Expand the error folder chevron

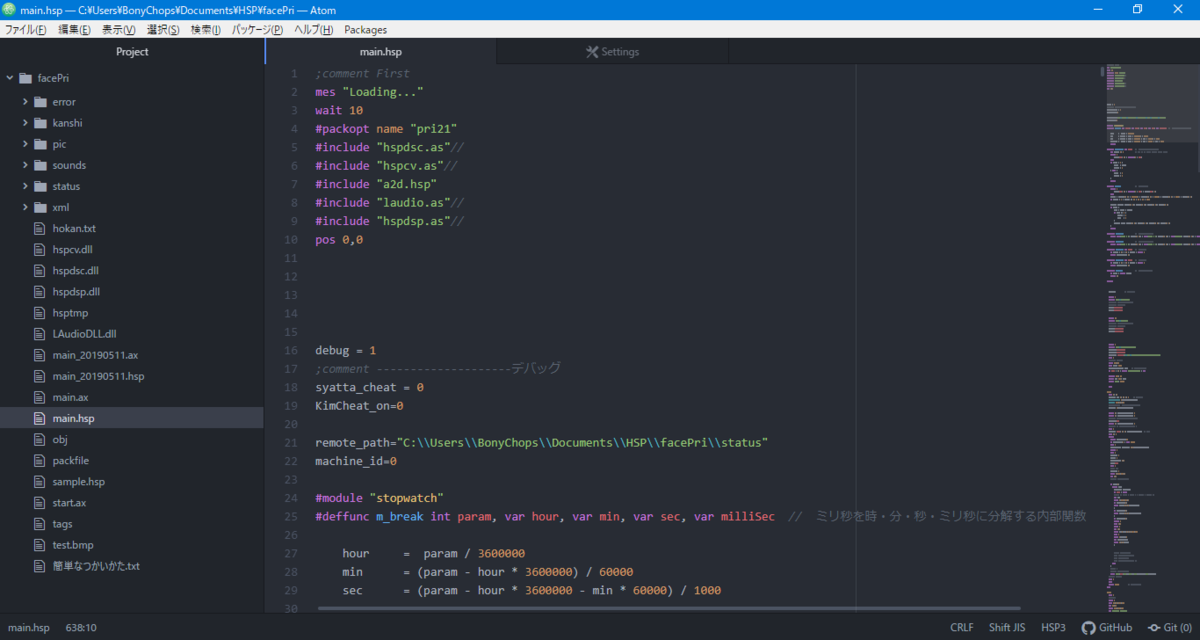tap(26, 102)
